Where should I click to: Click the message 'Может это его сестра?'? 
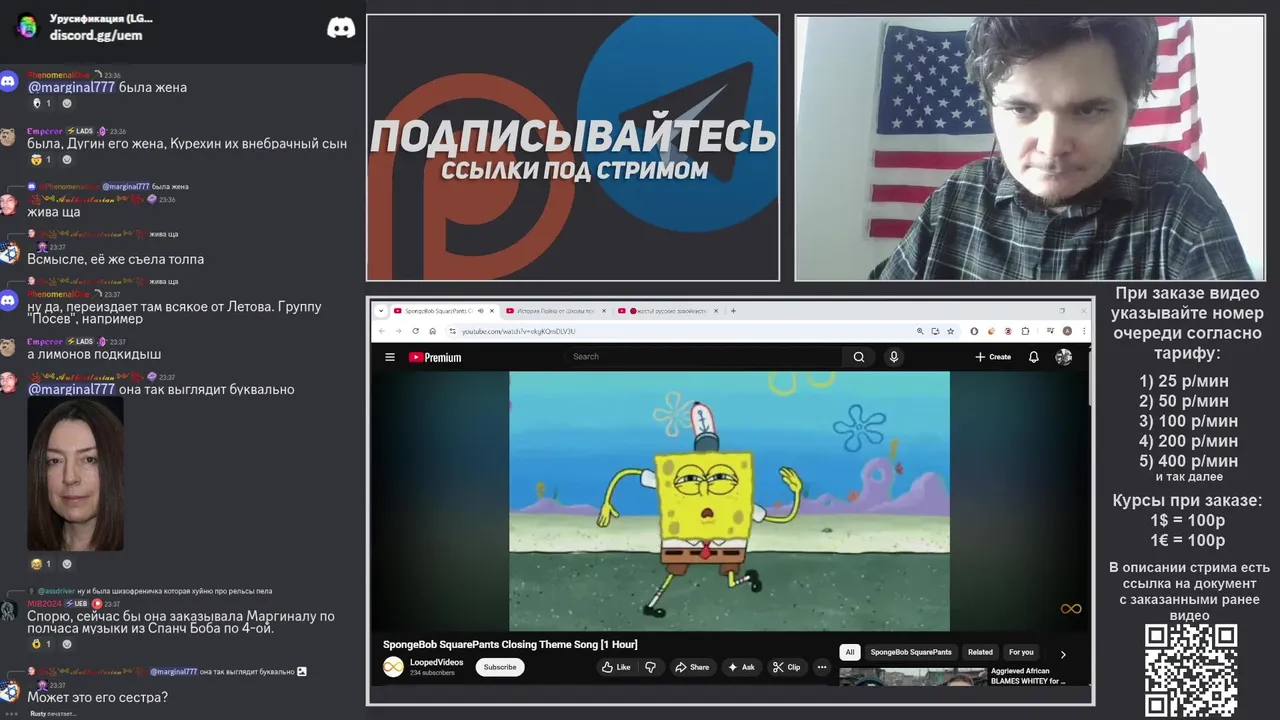click(x=97, y=697)
